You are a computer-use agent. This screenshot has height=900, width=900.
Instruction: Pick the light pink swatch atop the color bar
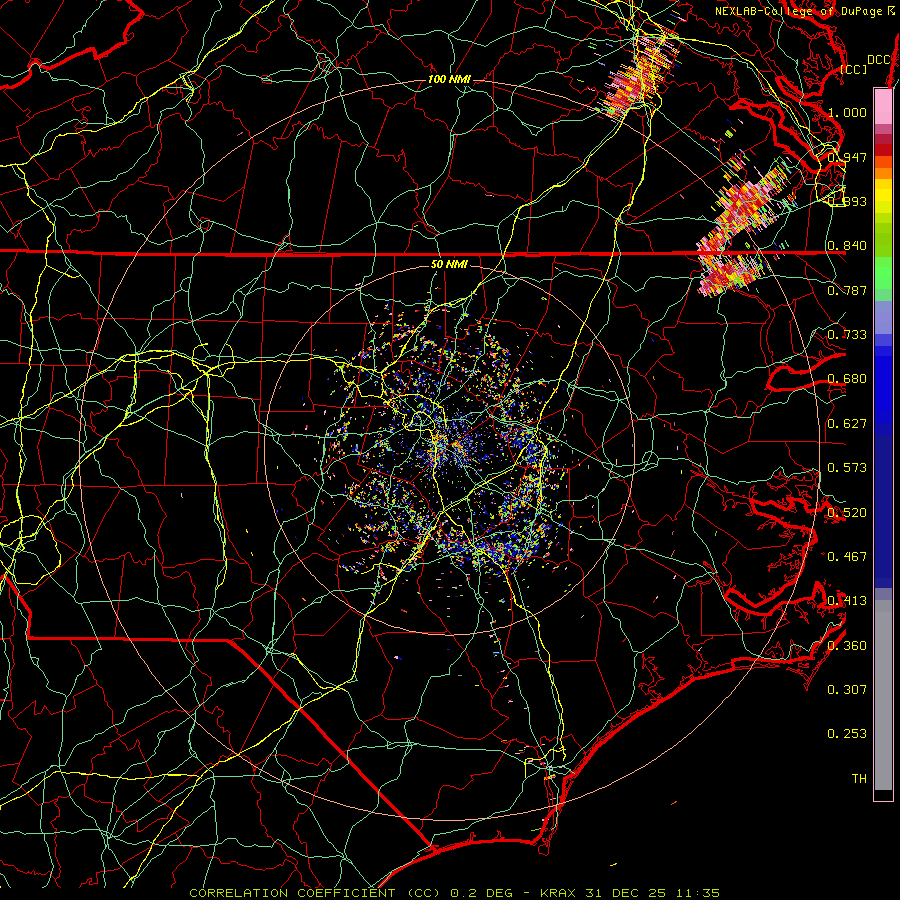(x=883, y=106)
